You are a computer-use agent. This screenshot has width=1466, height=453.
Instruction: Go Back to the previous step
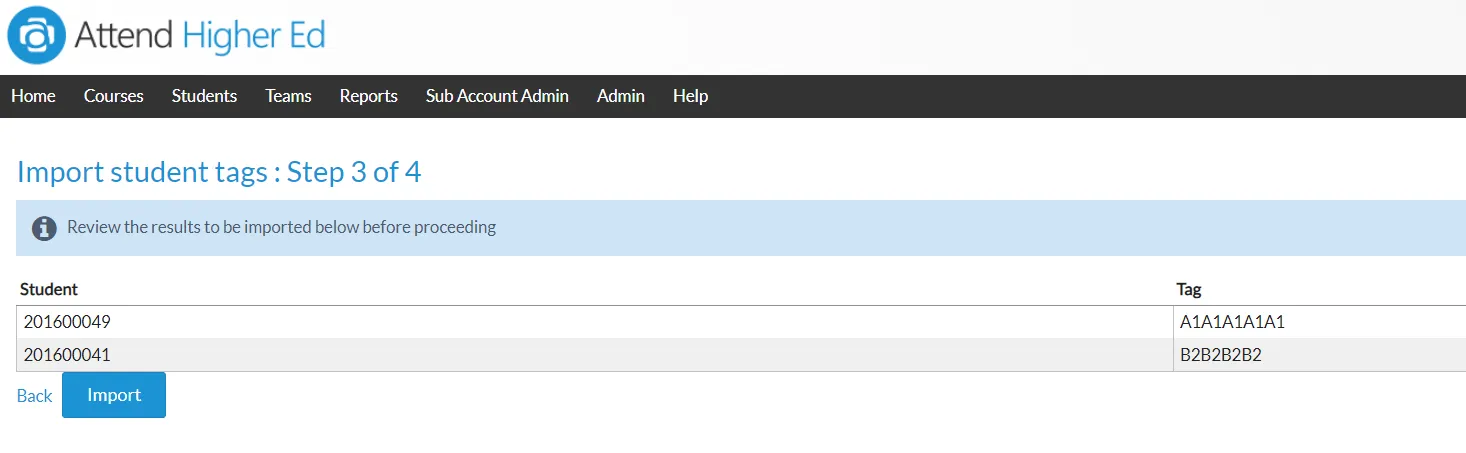pyautogui.click(x=34, y=396)
